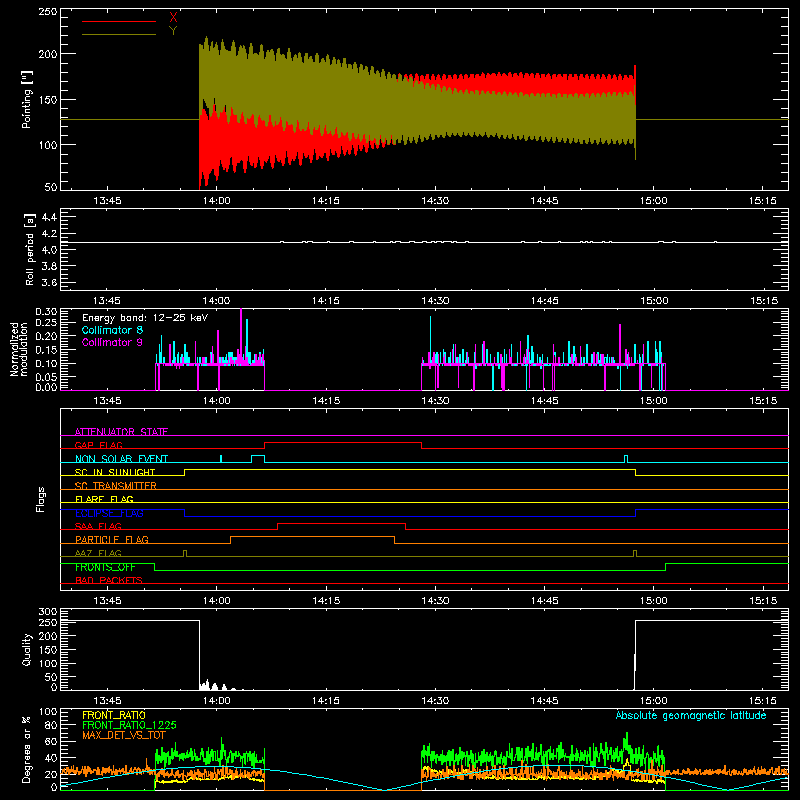Click the 80 tick on Degrees axis

coord(51,725)
